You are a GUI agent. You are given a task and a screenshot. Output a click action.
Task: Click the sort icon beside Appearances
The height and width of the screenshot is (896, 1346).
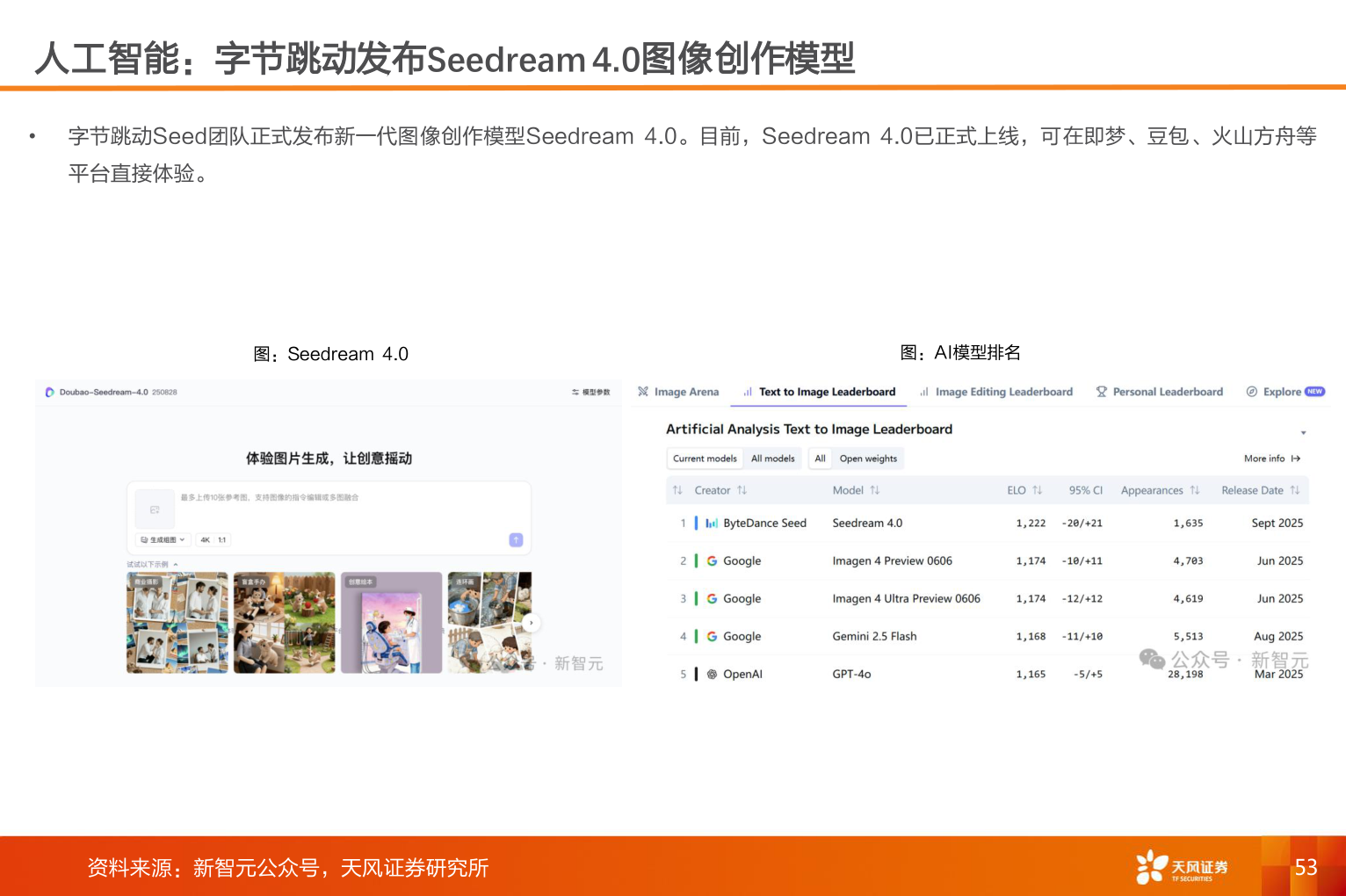click(1195, 490)
